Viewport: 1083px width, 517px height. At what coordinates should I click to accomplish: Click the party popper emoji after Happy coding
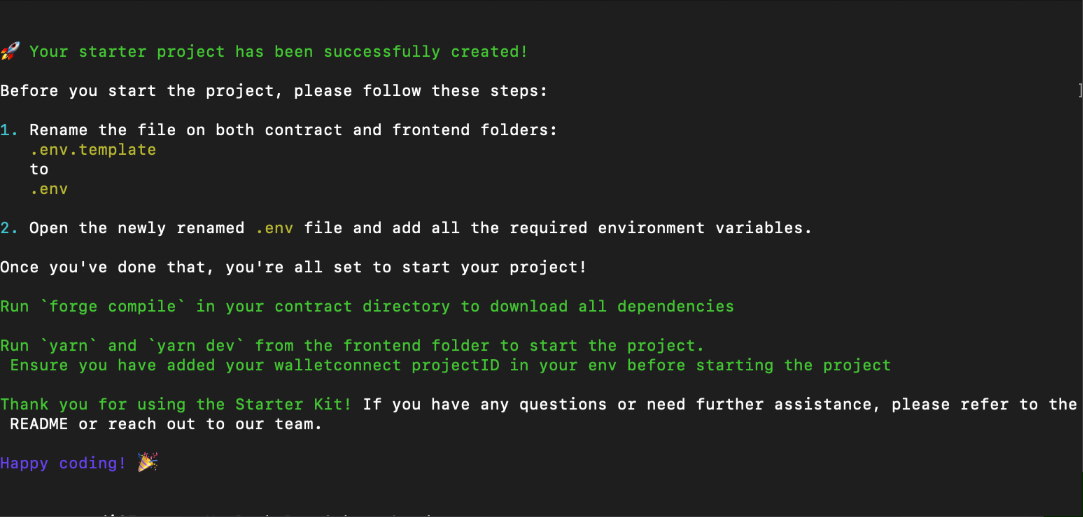point(147,462)
